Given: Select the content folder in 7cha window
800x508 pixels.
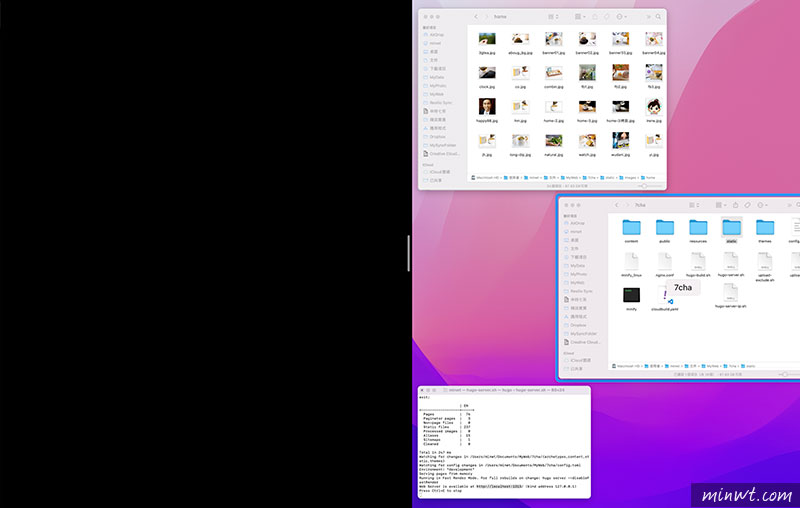Looking at the screenshot, I should pyautogui.click(x=631, y=227).
